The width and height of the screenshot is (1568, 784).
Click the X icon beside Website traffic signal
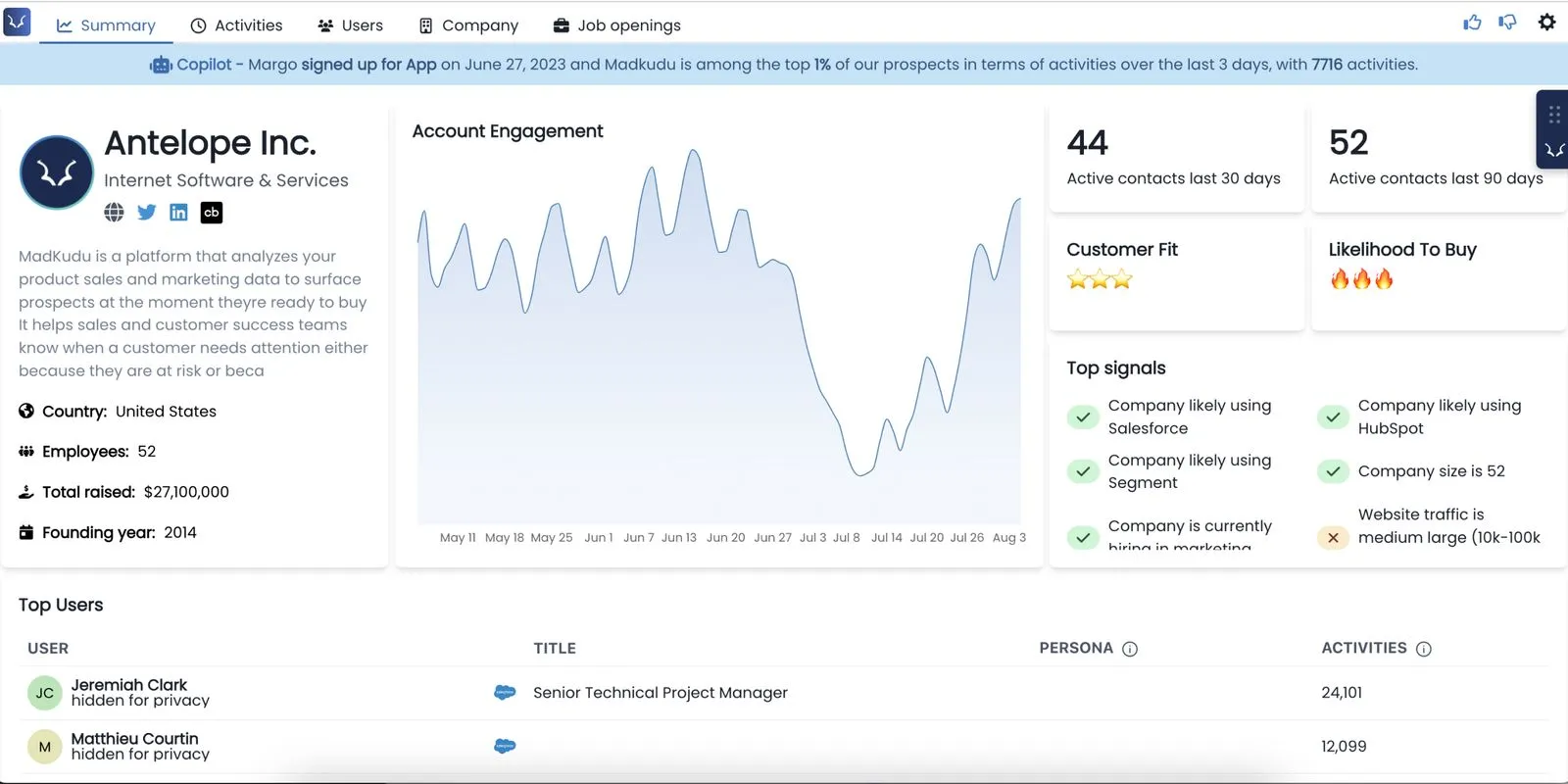click(1333, 537)
